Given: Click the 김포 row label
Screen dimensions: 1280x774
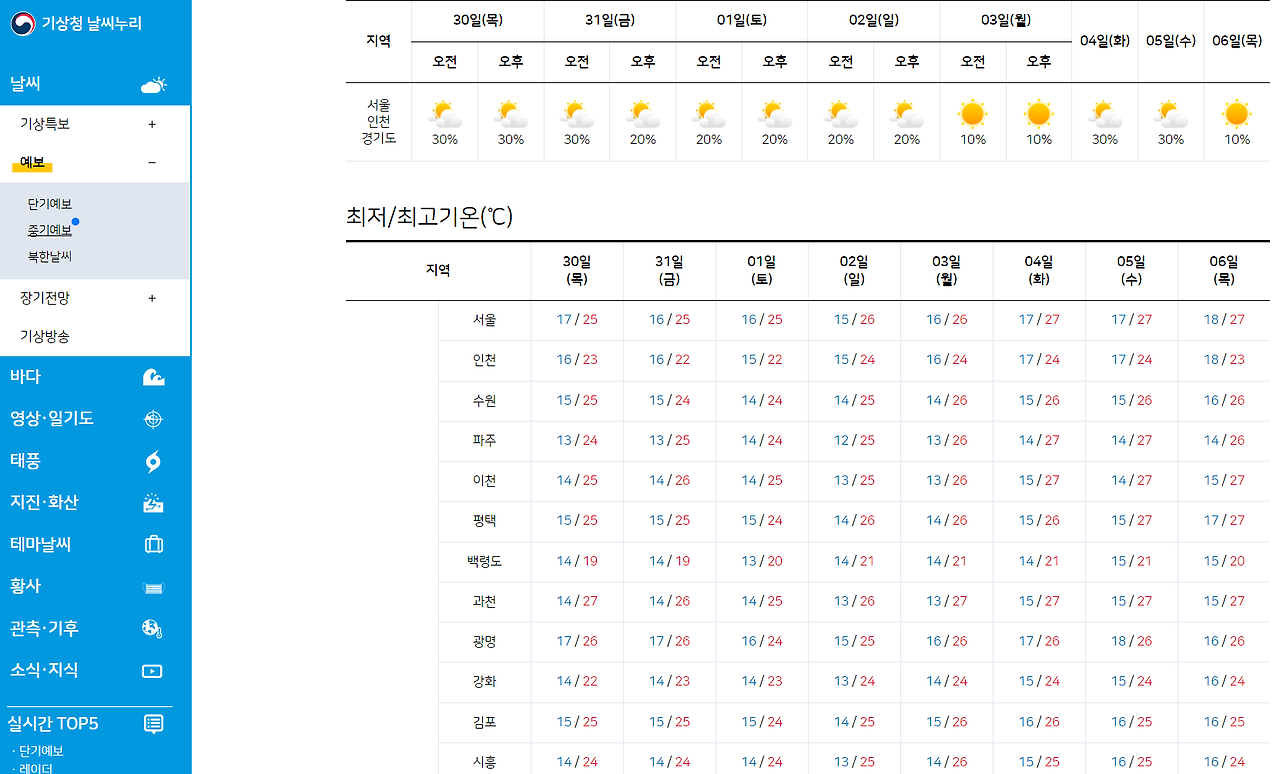Looking at the screenshot, I should [484, 721].
